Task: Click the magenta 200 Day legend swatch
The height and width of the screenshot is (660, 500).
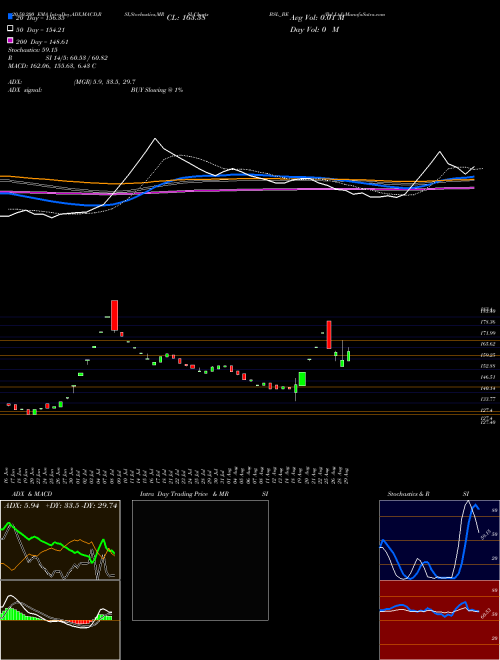Action: pyautogui.click(x=10, y=41)
